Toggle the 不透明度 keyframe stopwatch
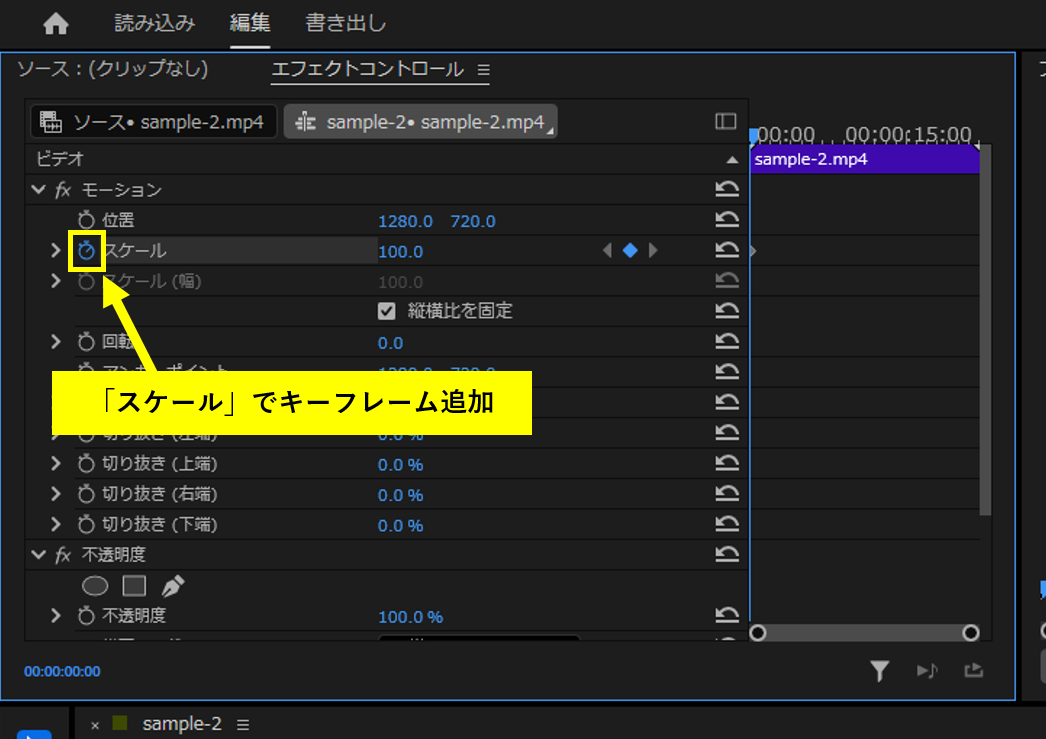 click(86, 616)
